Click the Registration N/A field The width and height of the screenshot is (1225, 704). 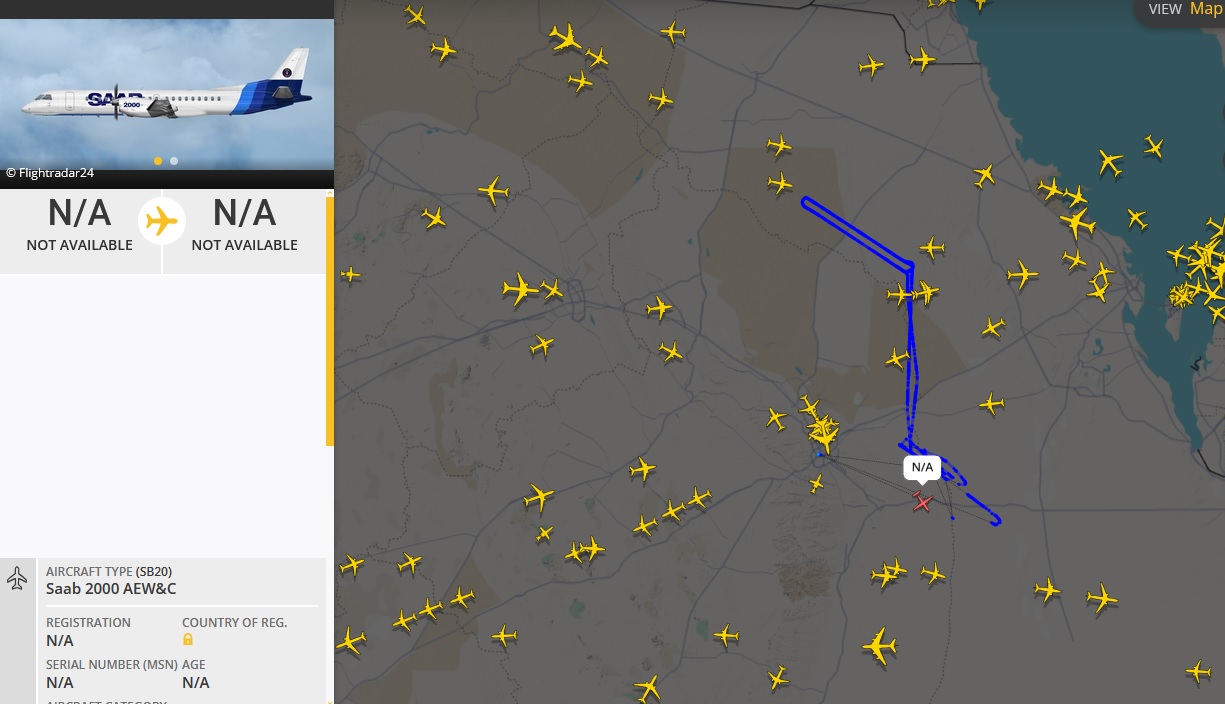pos(60,640)
